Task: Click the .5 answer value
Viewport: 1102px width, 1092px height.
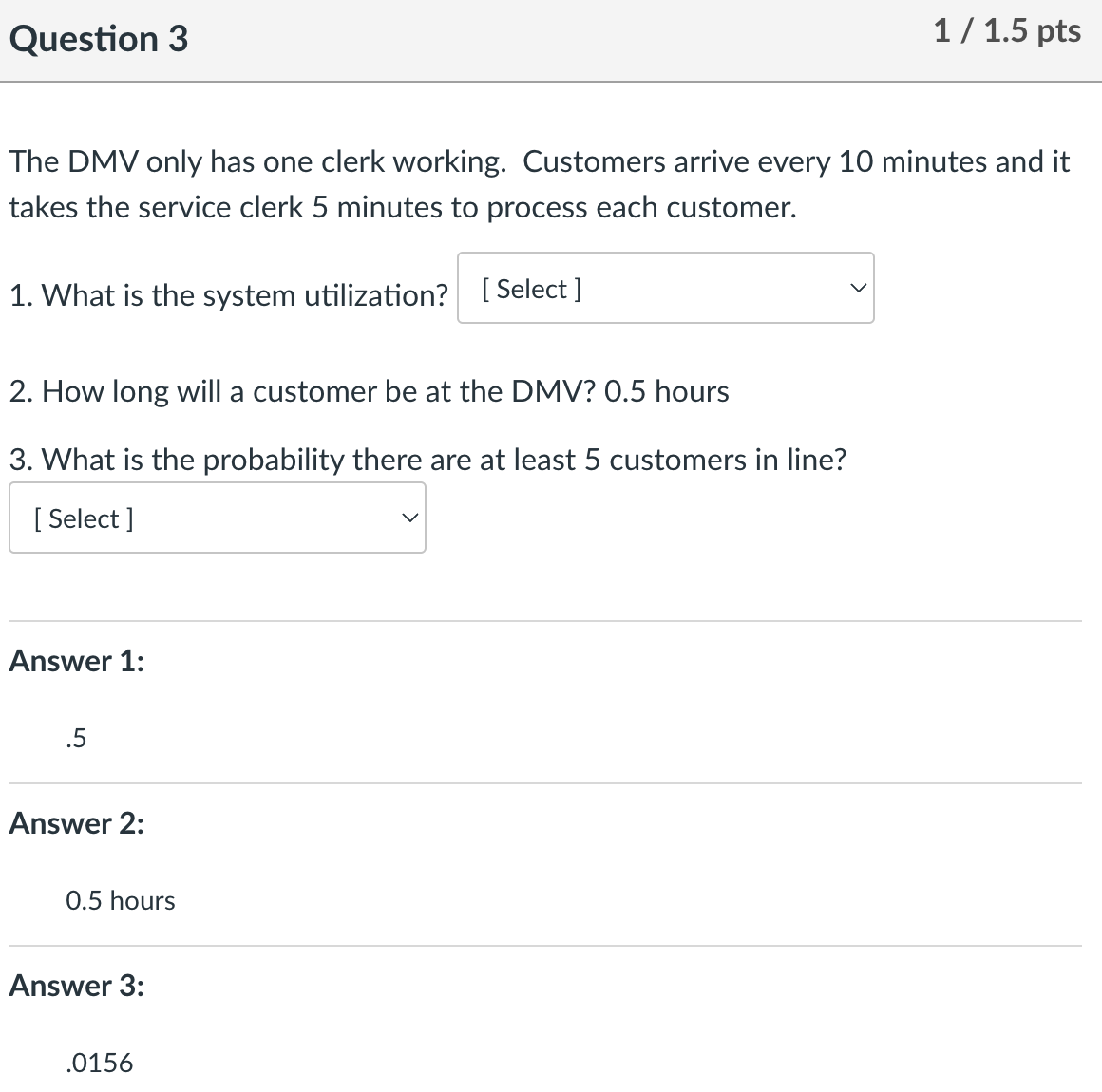Action: click(x=74, y=738)
